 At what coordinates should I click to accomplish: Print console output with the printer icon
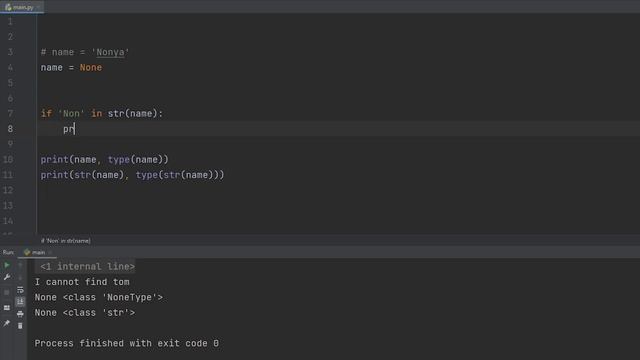click(x=20, y=314)
